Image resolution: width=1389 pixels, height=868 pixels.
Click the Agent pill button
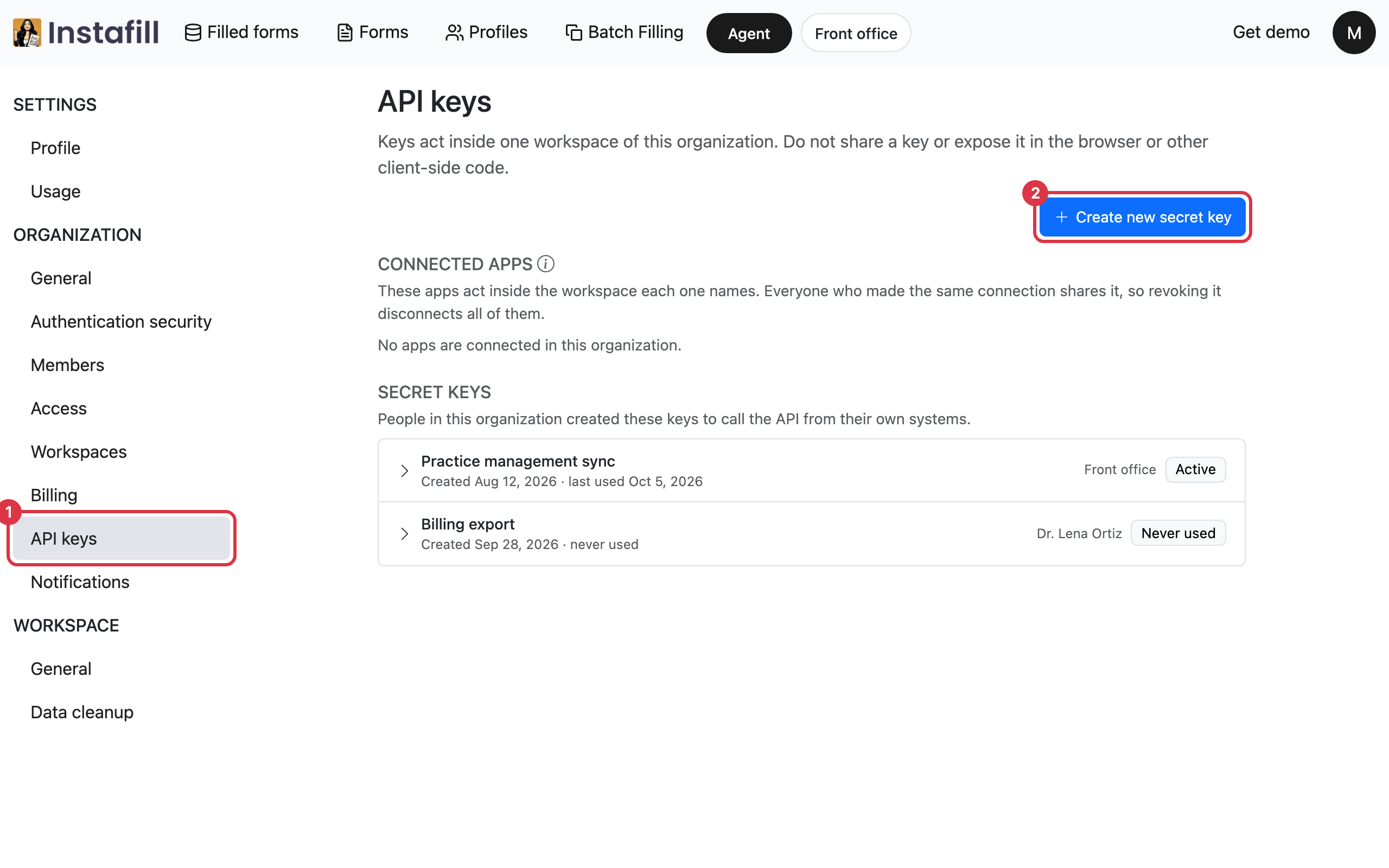(x=748, y=33)
